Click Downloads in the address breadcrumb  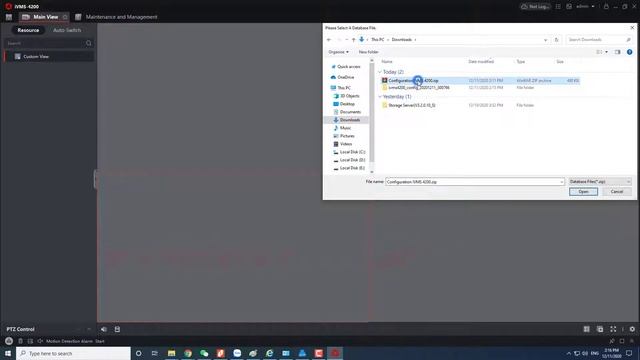point(402,40)
